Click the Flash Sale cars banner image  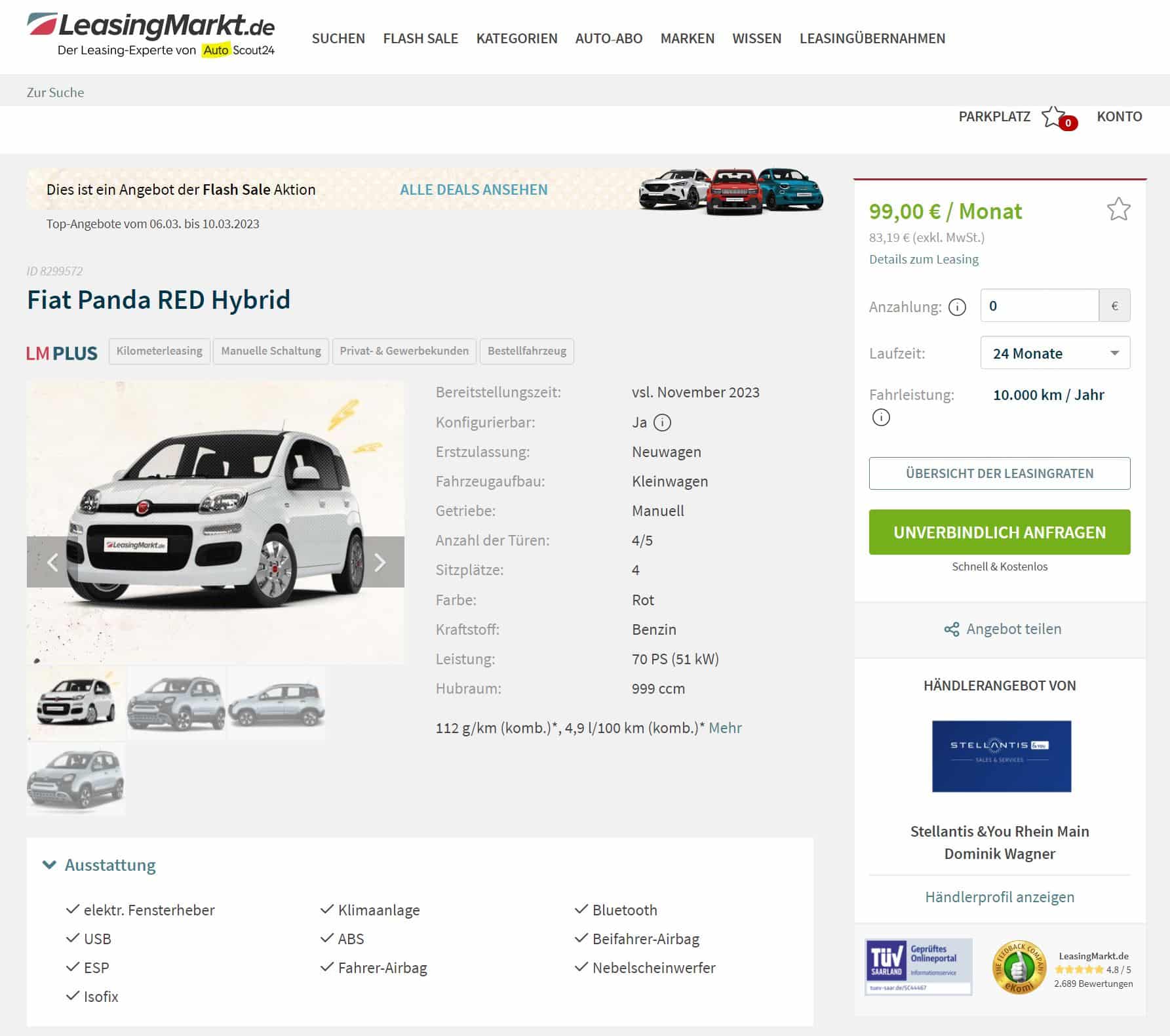pyautogui.click(x=731, y=191)
